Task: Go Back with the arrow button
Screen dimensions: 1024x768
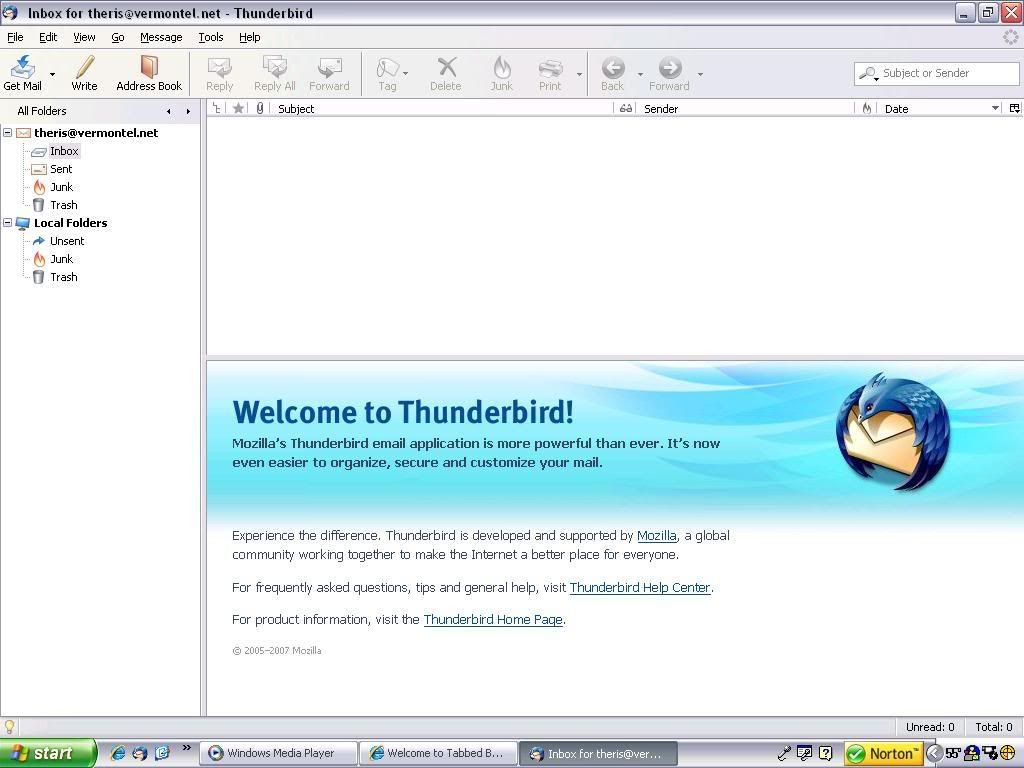Action: click(613, 74)
